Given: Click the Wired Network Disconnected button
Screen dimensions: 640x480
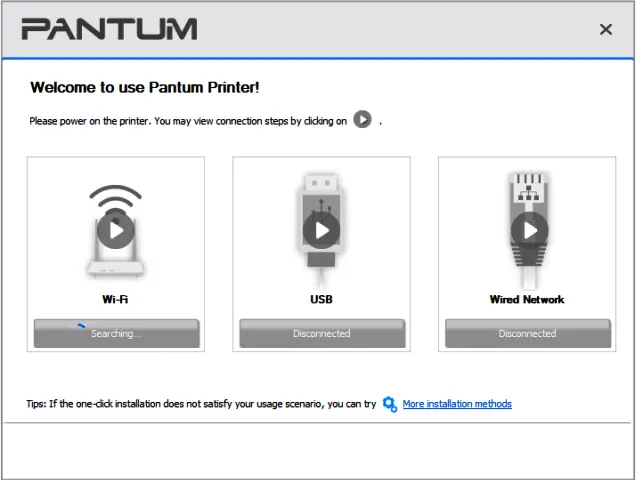Looking at the screenshot, I should pos(528,334).
